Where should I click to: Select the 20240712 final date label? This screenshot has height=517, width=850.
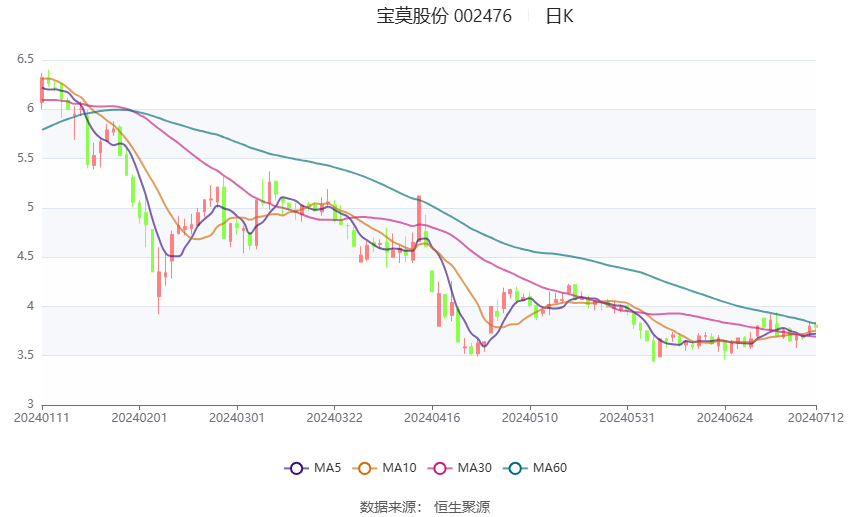click(x=816, y=418)
